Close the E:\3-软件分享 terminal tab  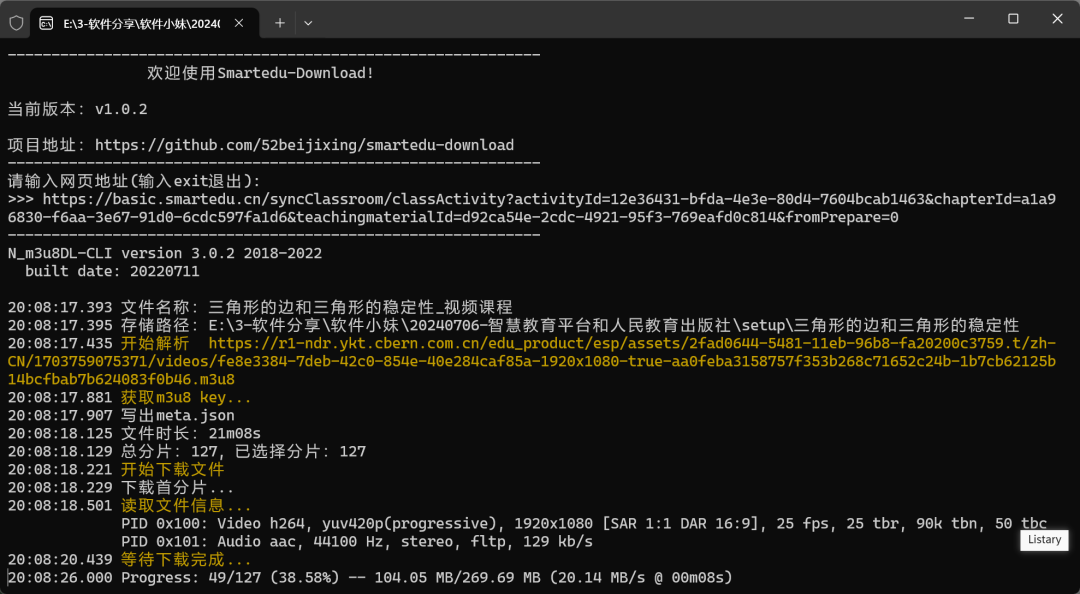[239, 23]
